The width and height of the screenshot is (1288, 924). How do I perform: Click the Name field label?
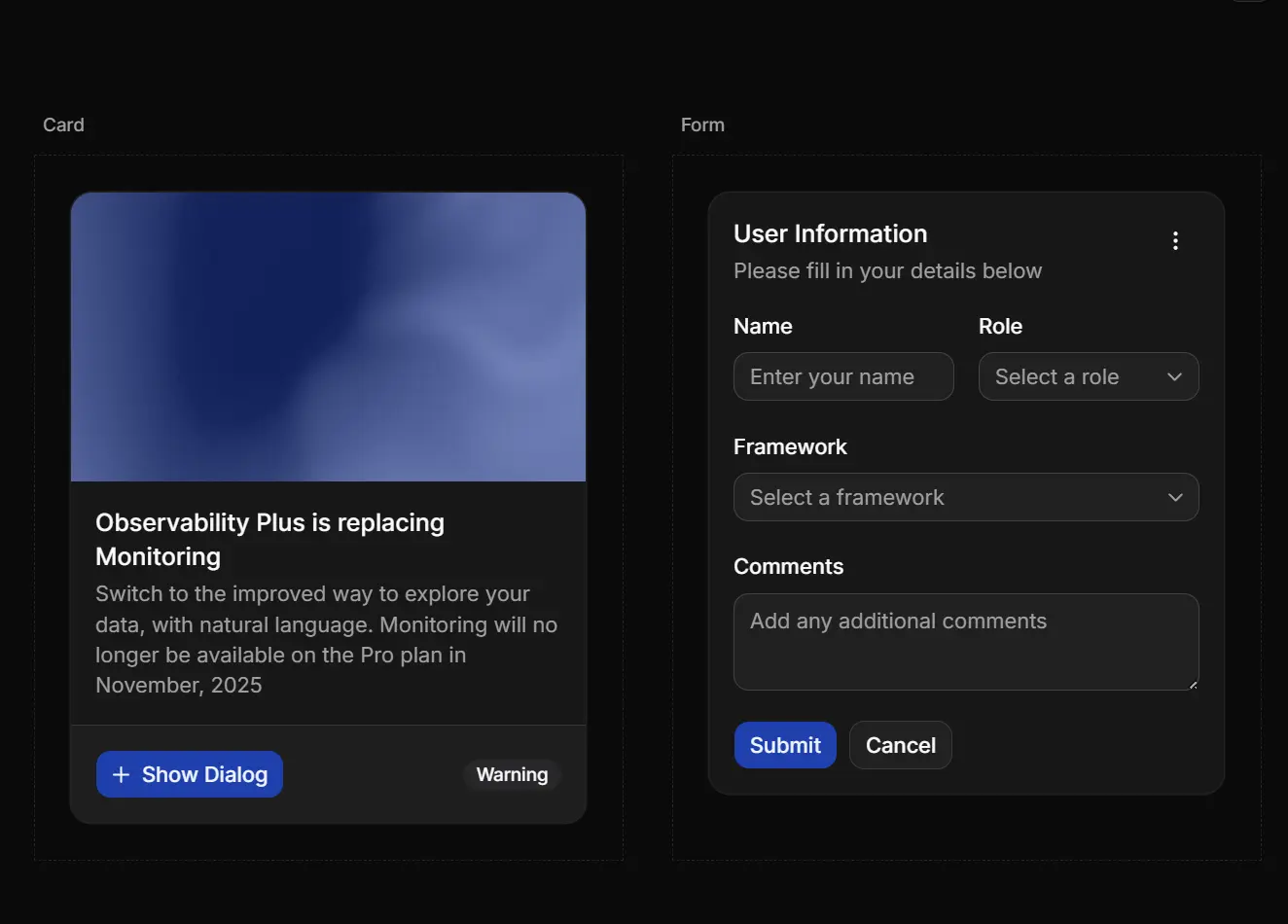(x=763, y=327)
